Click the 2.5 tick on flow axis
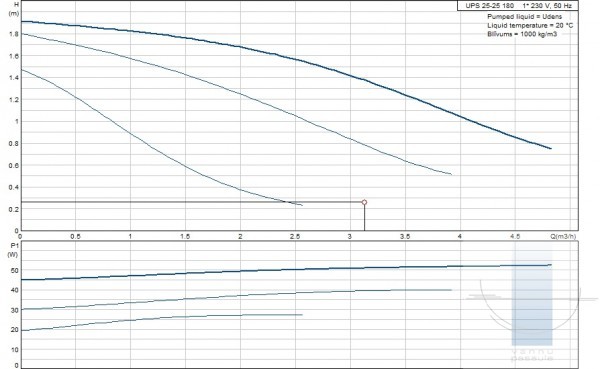Viewport: 600px width, 369px height. click(x=295, y=237)
